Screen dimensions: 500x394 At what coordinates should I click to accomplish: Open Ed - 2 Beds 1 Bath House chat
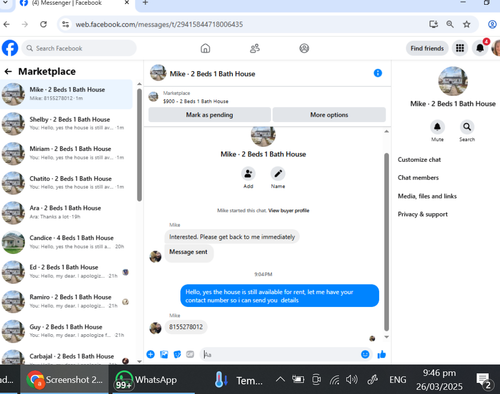pos(67,272)
